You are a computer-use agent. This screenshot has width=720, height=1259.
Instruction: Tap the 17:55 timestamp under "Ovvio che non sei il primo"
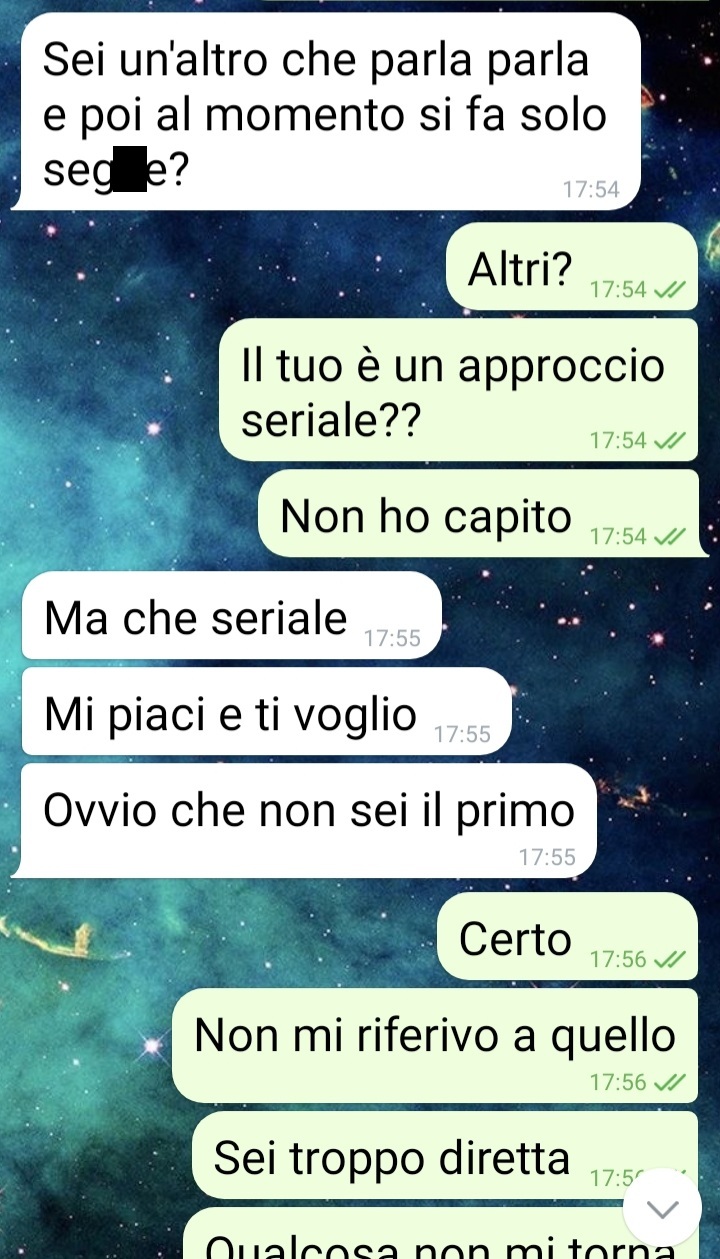[x=548, y=857]
